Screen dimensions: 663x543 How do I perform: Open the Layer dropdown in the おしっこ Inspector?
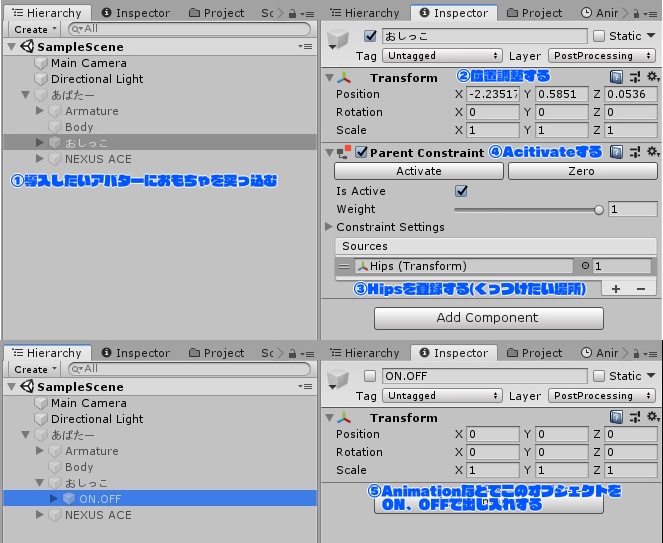pyautogui.click(x=602, y=55)
